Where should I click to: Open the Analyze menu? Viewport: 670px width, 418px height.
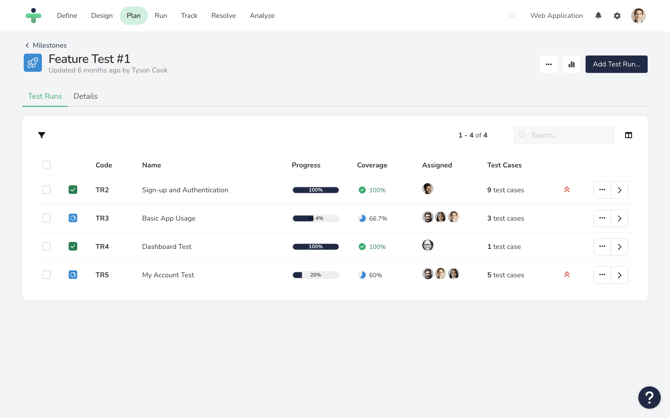262,16
